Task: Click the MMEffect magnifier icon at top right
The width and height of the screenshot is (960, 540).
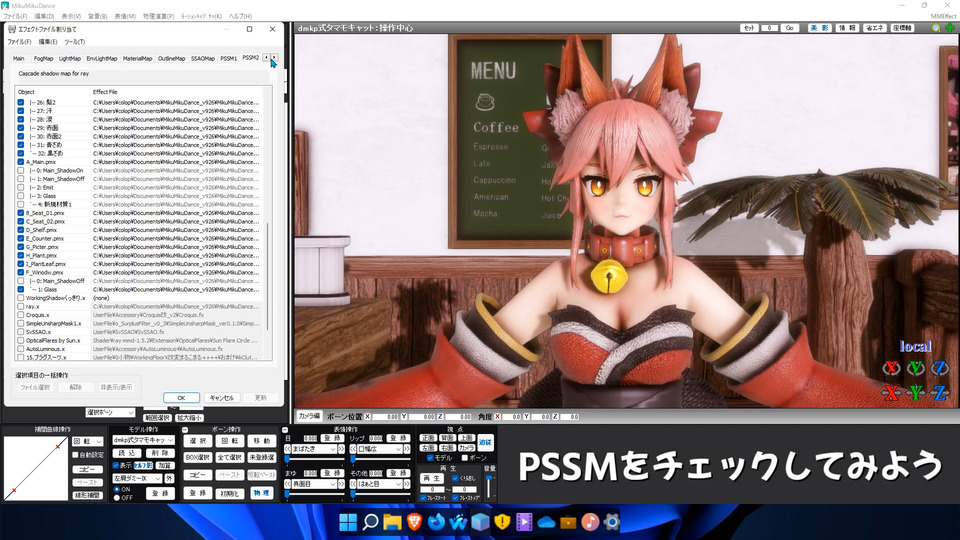Action: (936, 28)
